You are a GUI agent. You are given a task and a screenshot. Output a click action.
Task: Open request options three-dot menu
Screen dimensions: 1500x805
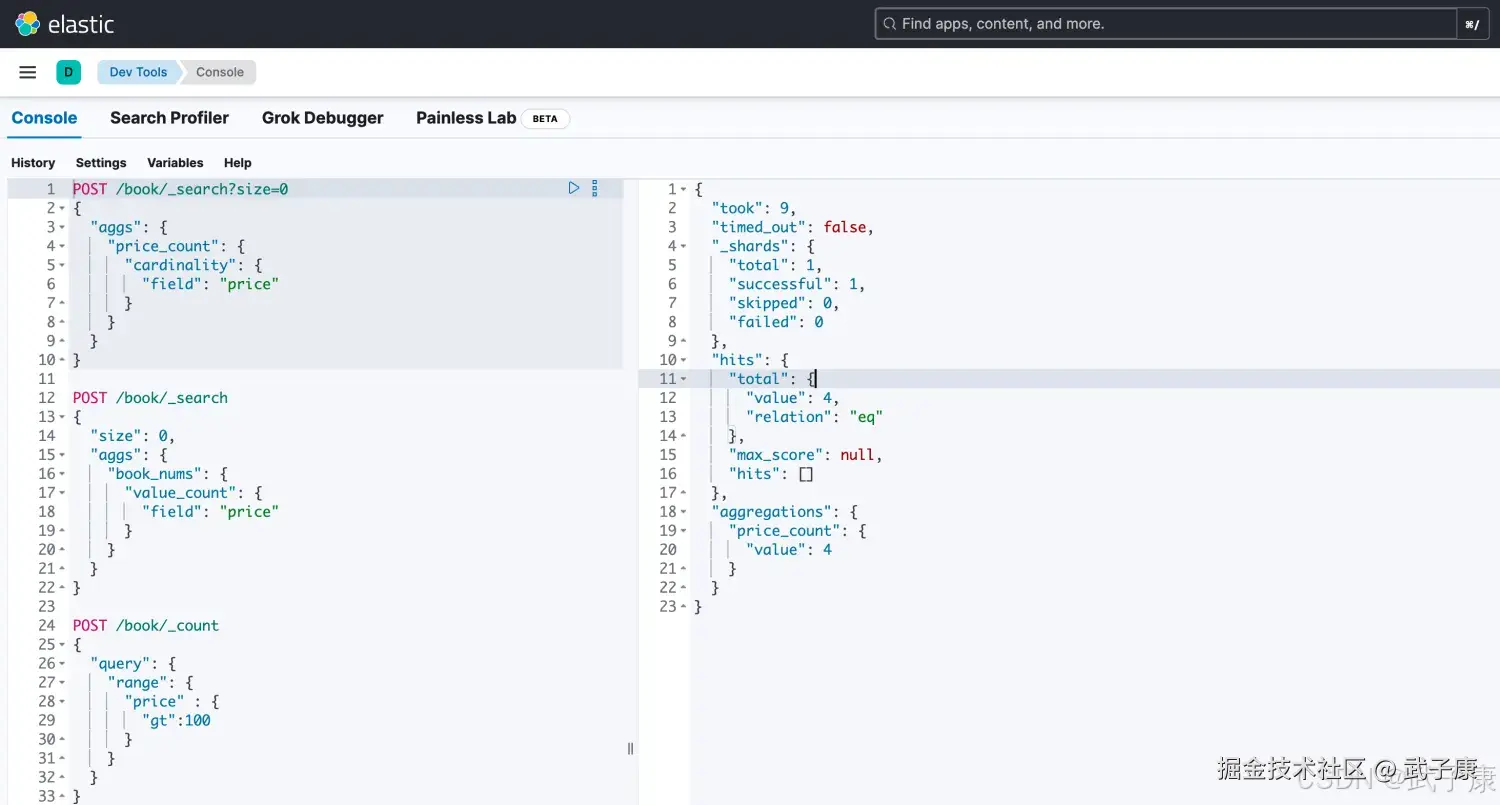click(595, 188)
